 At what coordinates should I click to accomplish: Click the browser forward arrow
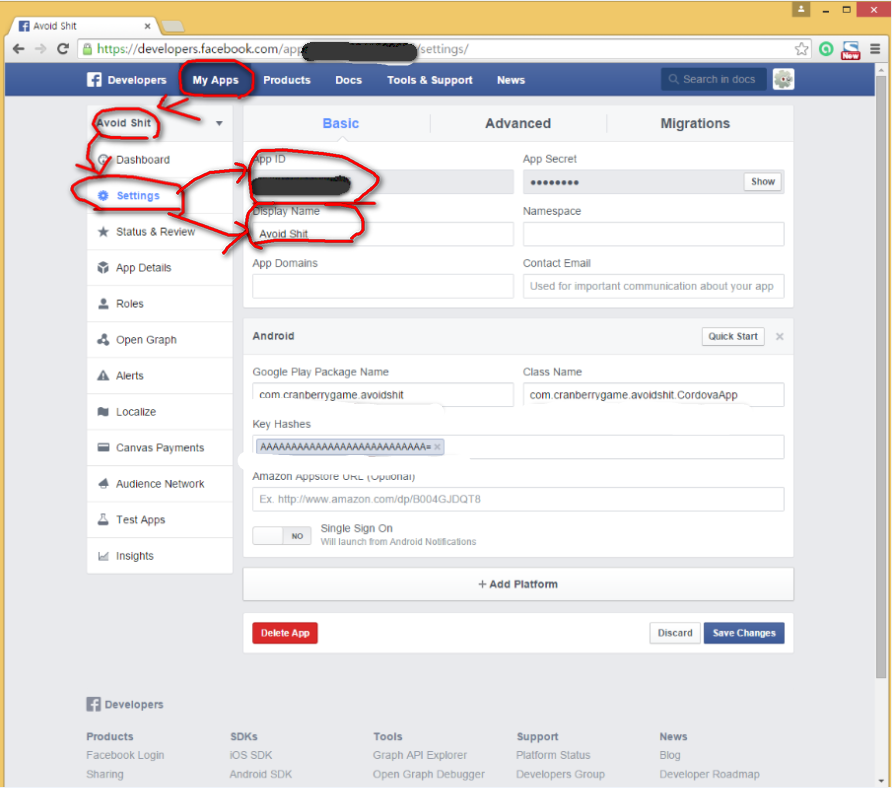[x=40, y=49]
